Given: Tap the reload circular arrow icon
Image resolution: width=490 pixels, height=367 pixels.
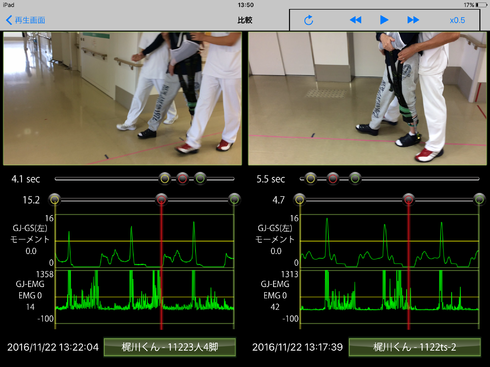Looking at the screenshot, I should click(x=309, y=20).
